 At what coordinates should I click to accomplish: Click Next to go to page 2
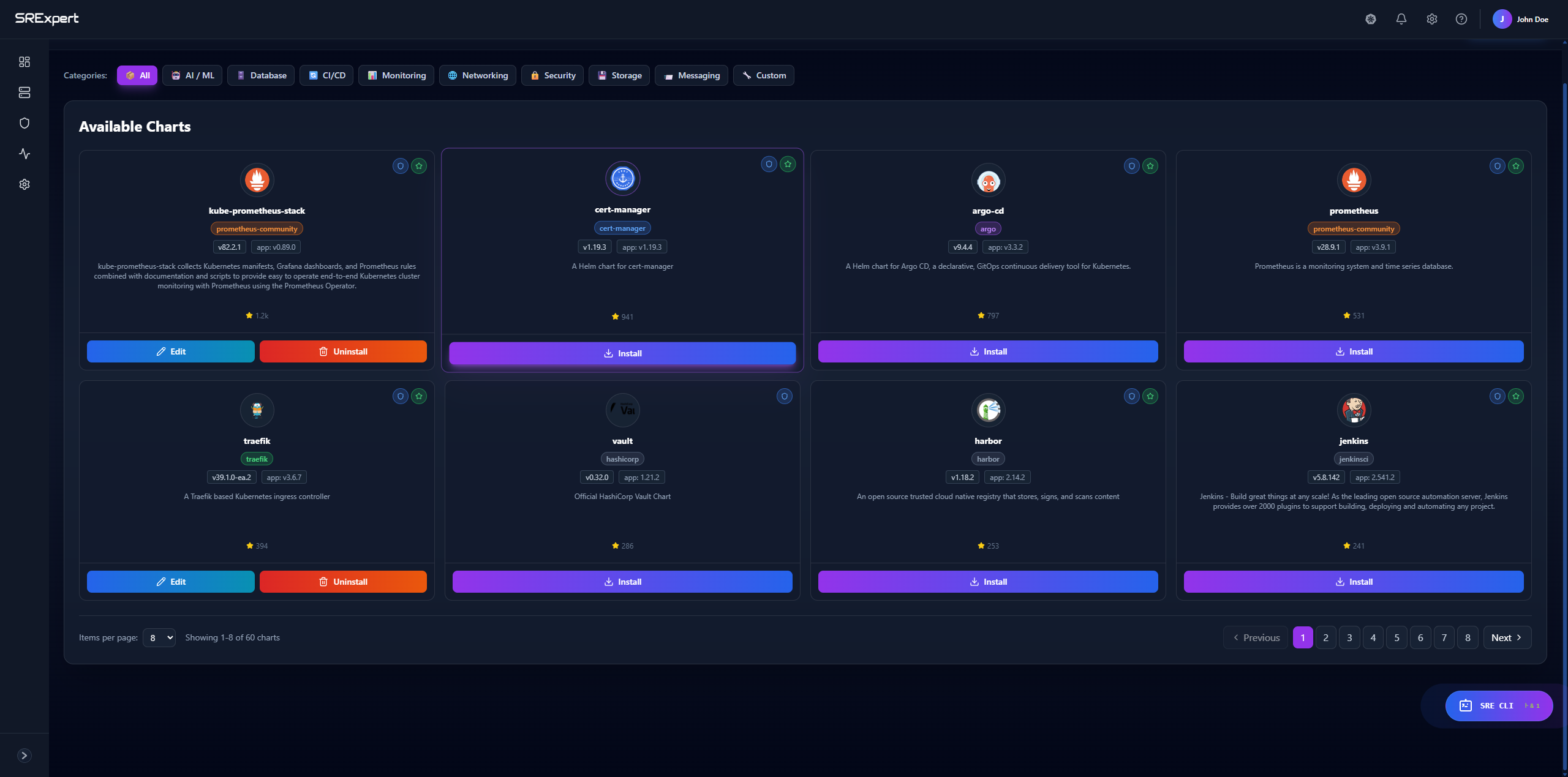[x=1506, y=637]
